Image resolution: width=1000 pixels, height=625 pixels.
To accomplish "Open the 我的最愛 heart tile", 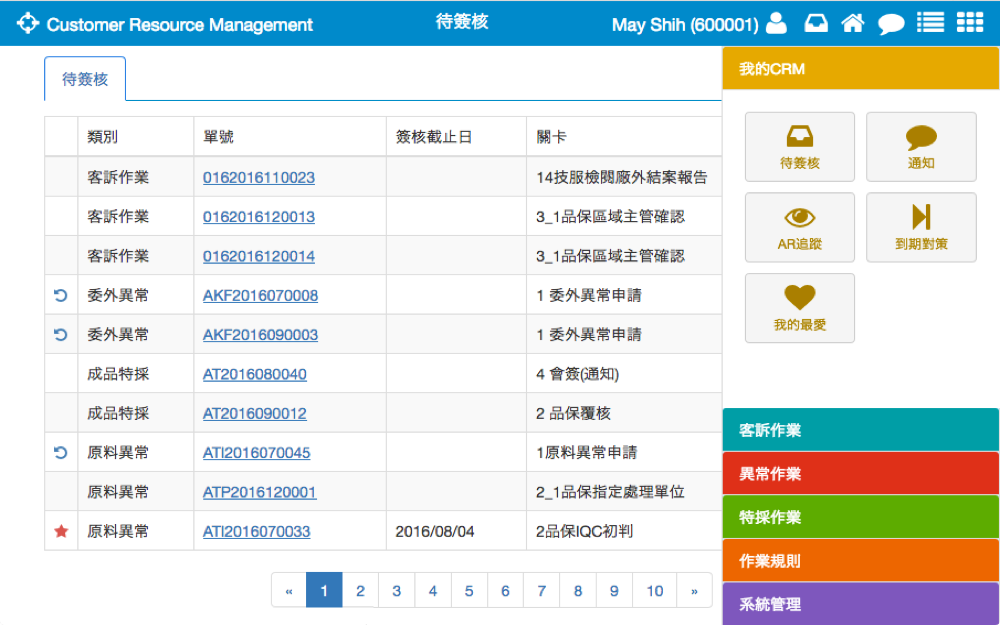I will click(x=800, y=308).
